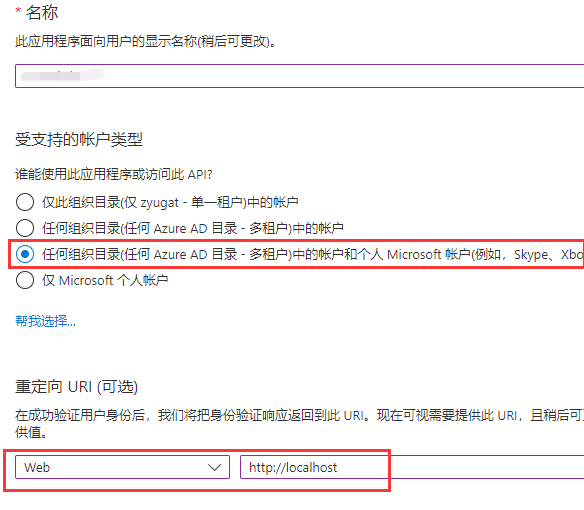Viewport: 584px width, 510px height.
Task: Click the 谁能使用此应用程序或访问此 API? text
Action: [114, 174]
